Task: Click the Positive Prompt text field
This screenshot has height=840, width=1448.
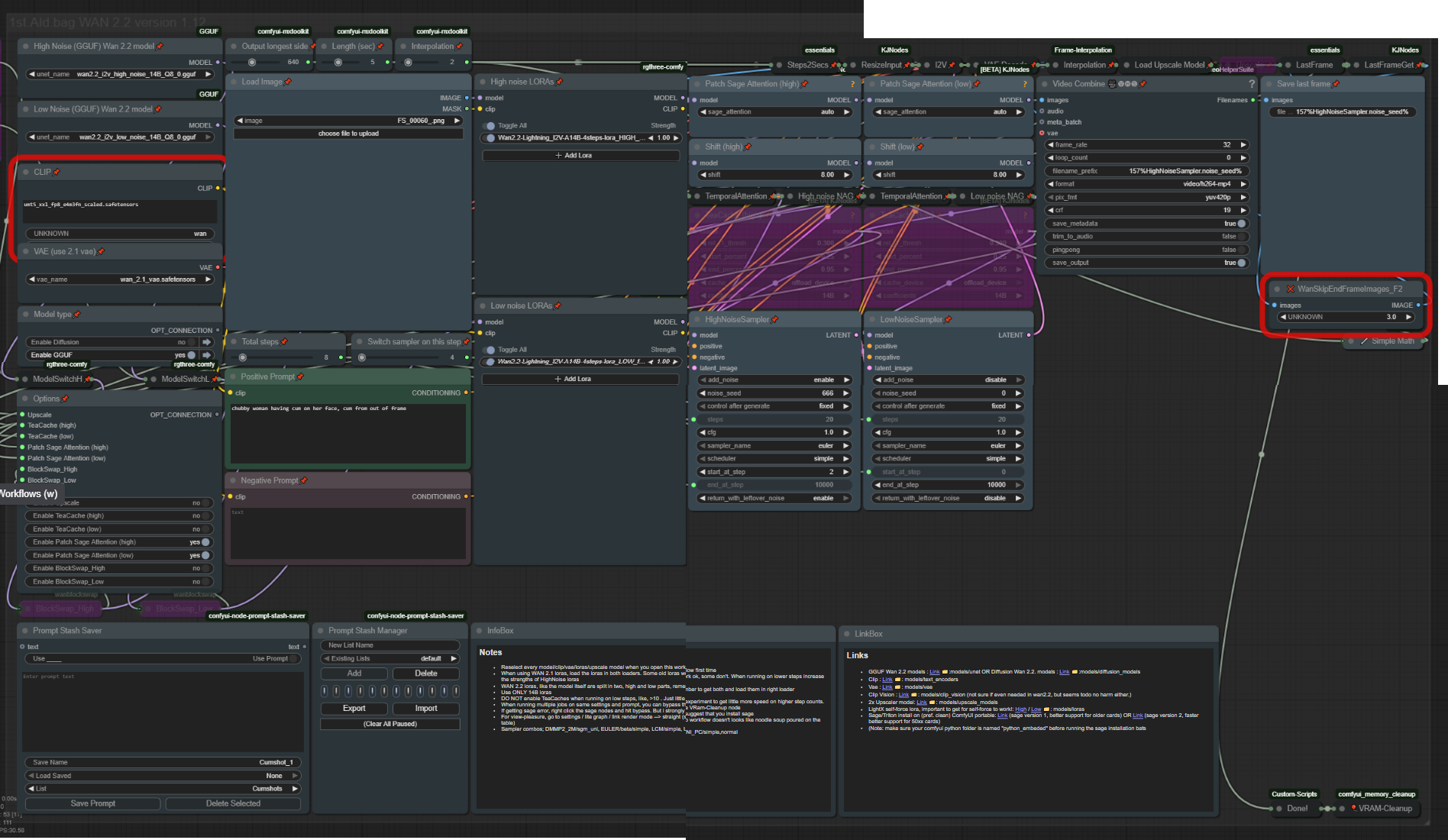Action: point(348,431)
